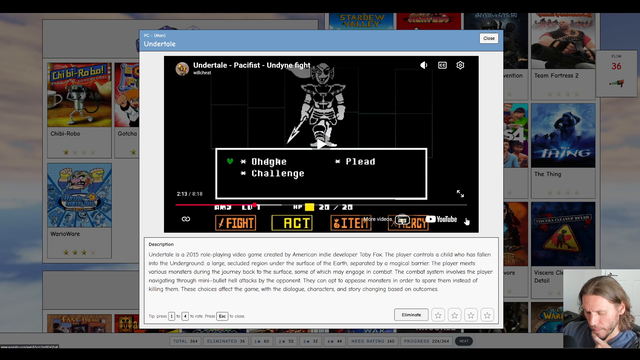The height and width of the screenshot is (360, 640).
Task: Open the video on YouTube via logo
Action: pos(441,219)
